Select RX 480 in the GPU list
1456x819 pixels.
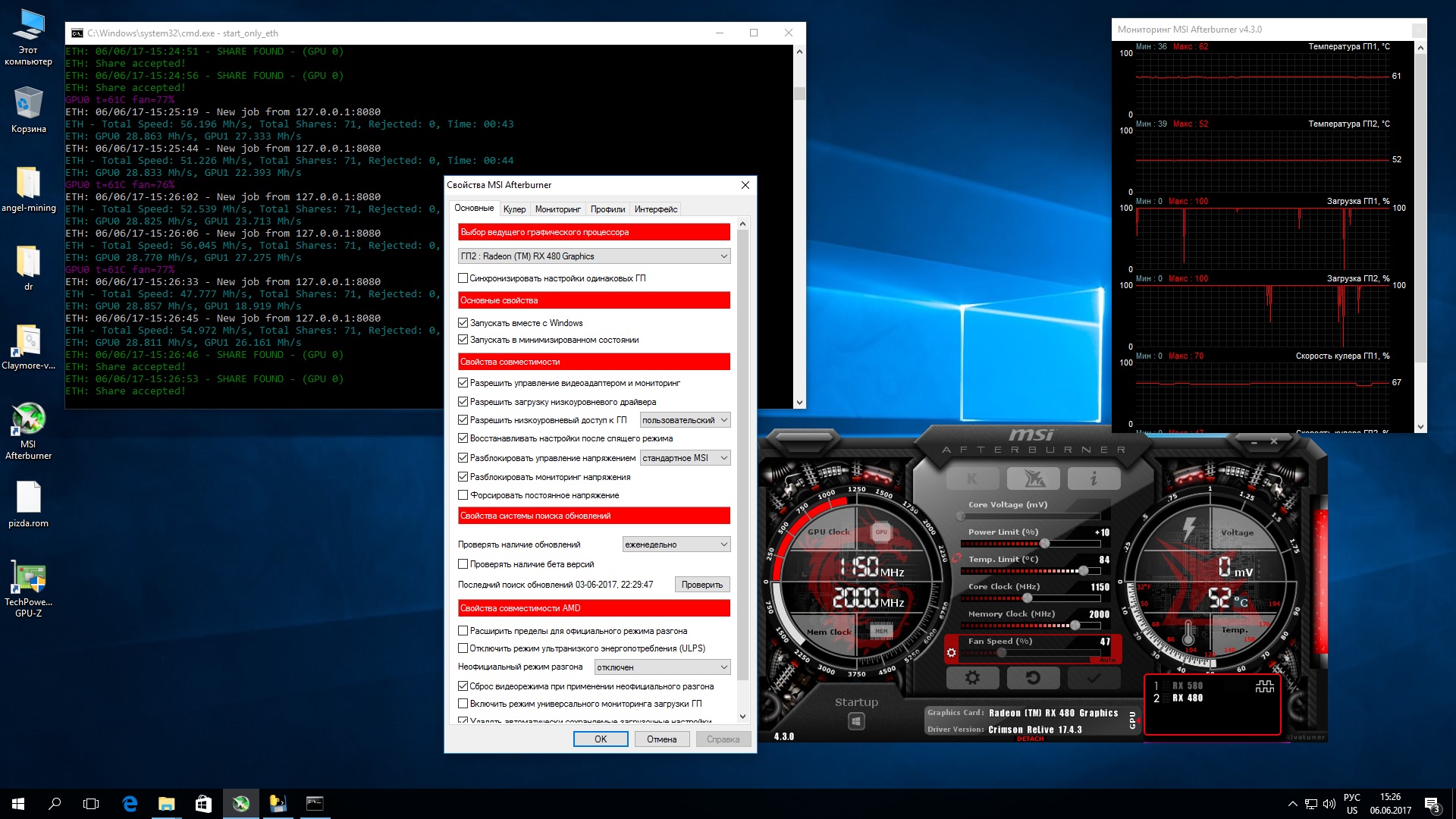1187,698
